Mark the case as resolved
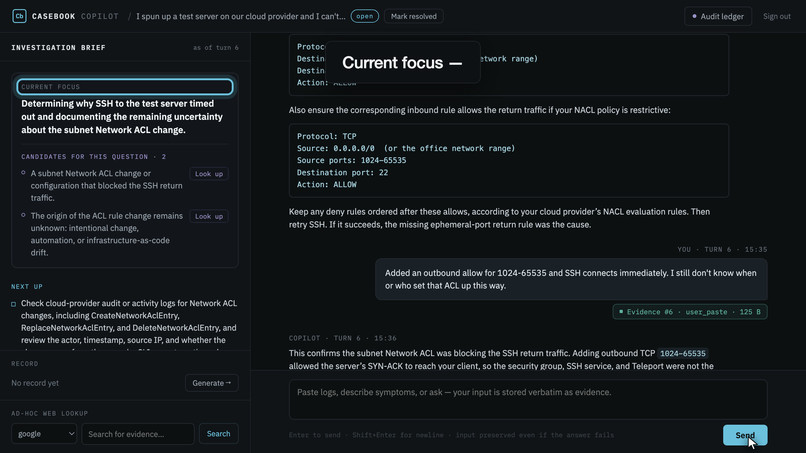Viewport: 806px width, 453px height. point(413,16)
